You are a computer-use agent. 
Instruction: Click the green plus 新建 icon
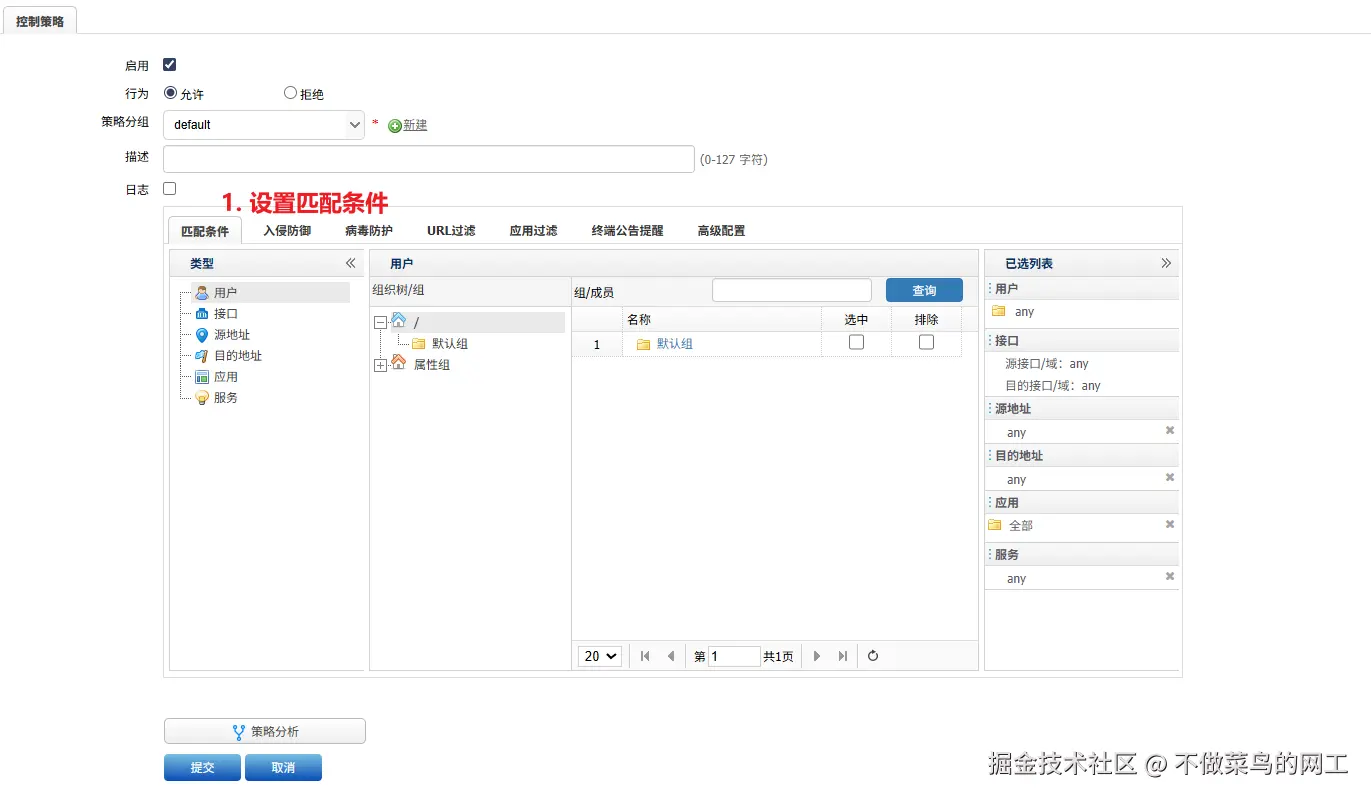pyautogui.click(x=395, y=126)
